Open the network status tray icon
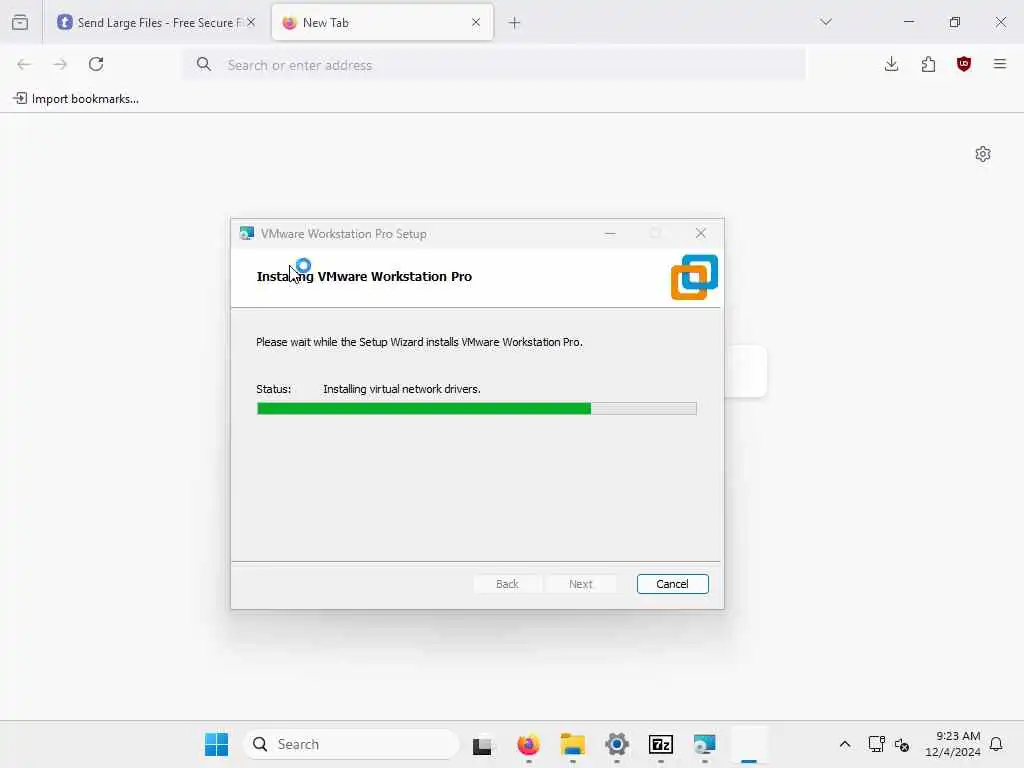The image size is (1024, 768). point(876,744)
